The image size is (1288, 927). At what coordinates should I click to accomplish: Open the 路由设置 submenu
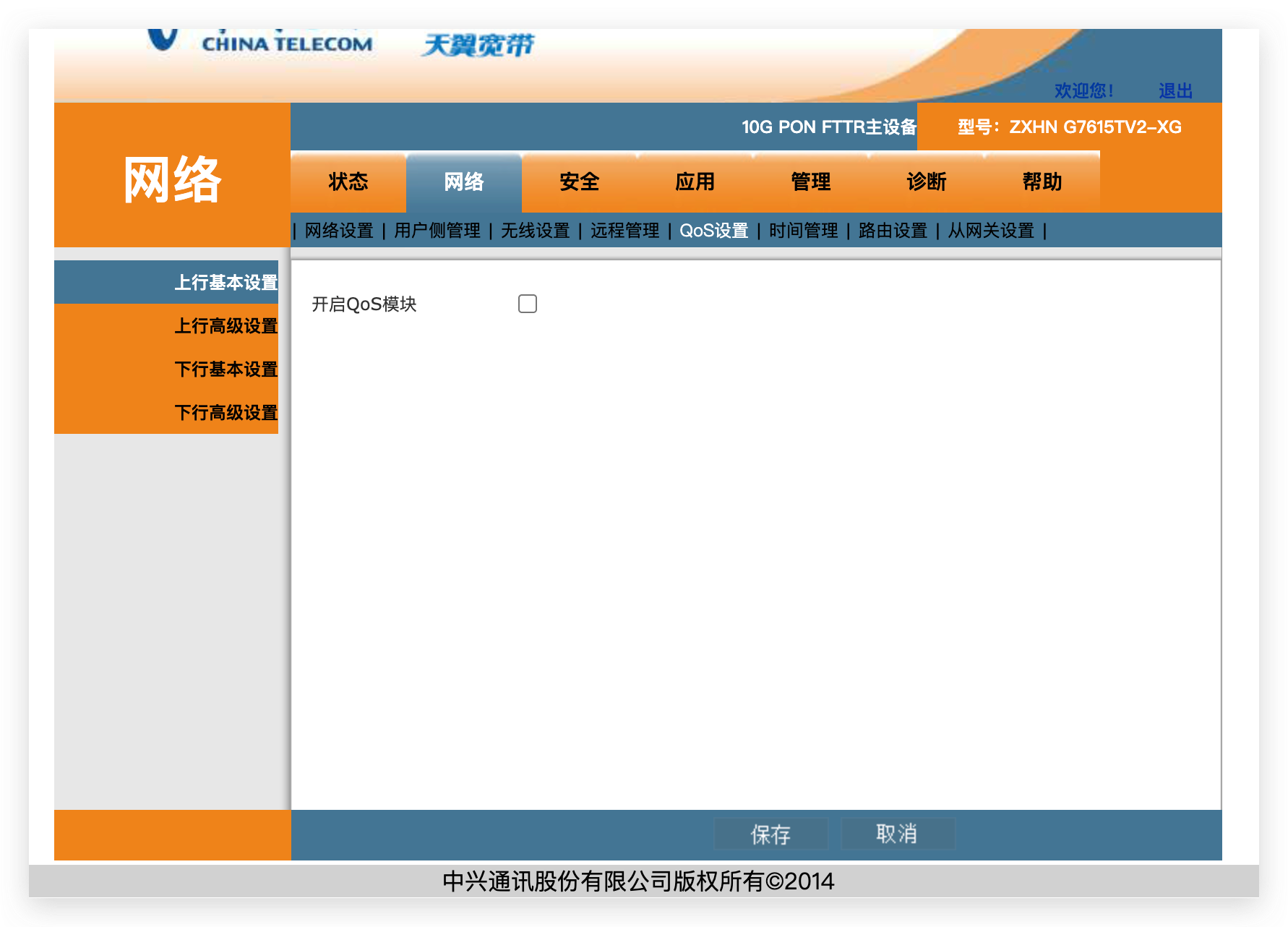pyautogui.click(x=892, y=231)
